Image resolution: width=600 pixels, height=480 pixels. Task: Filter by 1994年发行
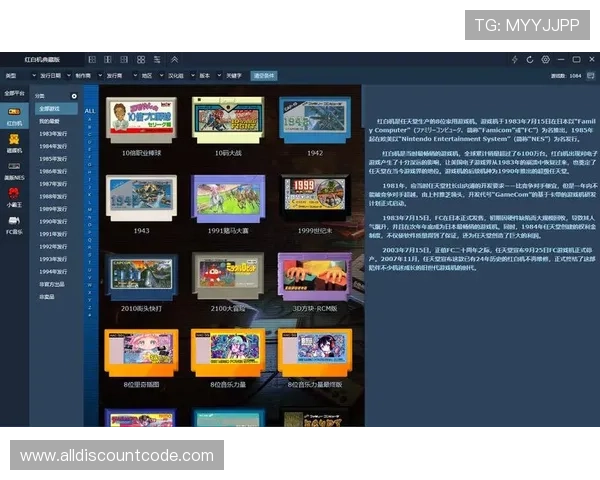click(53, 271)
